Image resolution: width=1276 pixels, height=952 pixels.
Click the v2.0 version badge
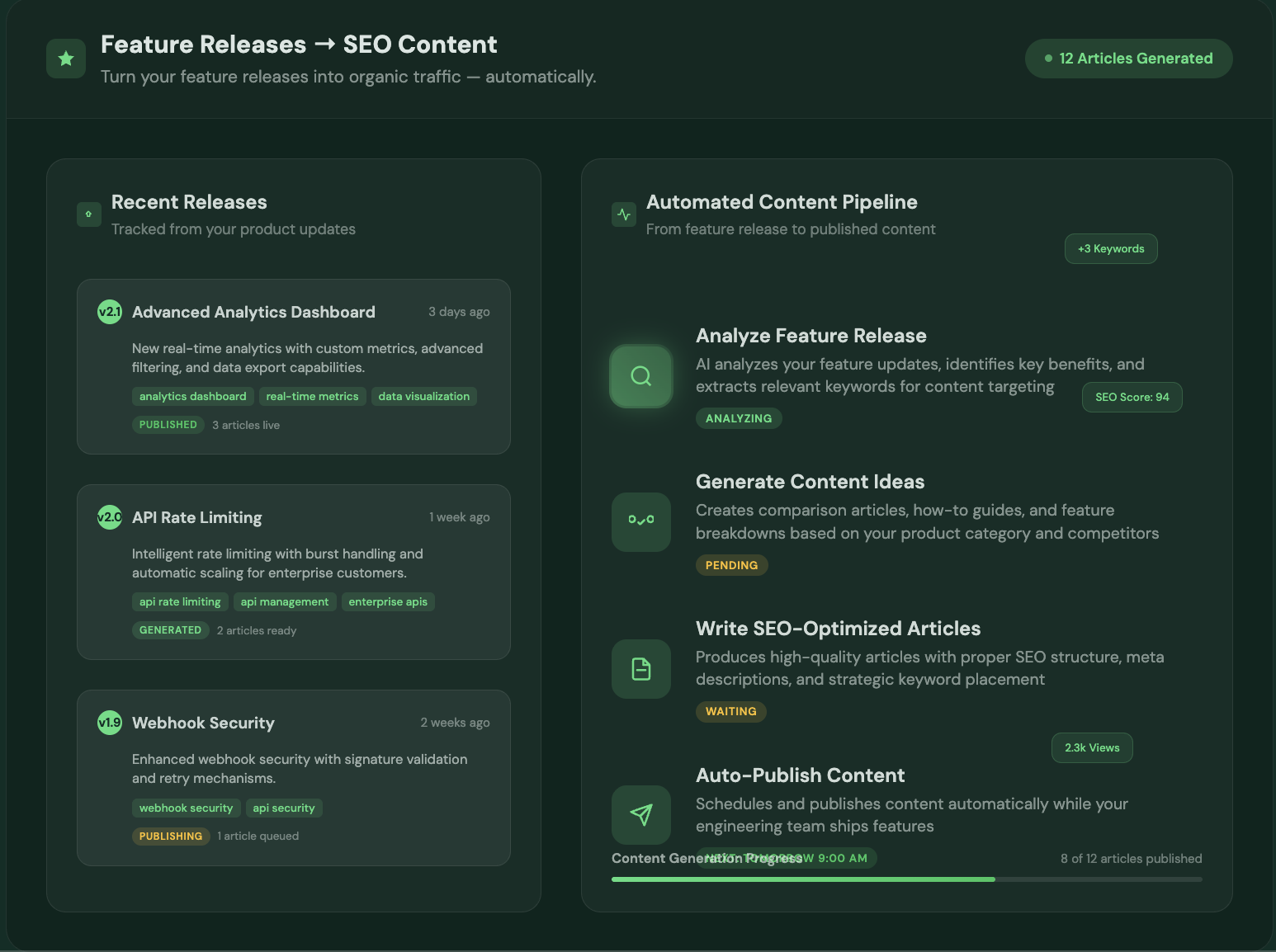click(110, 517)
